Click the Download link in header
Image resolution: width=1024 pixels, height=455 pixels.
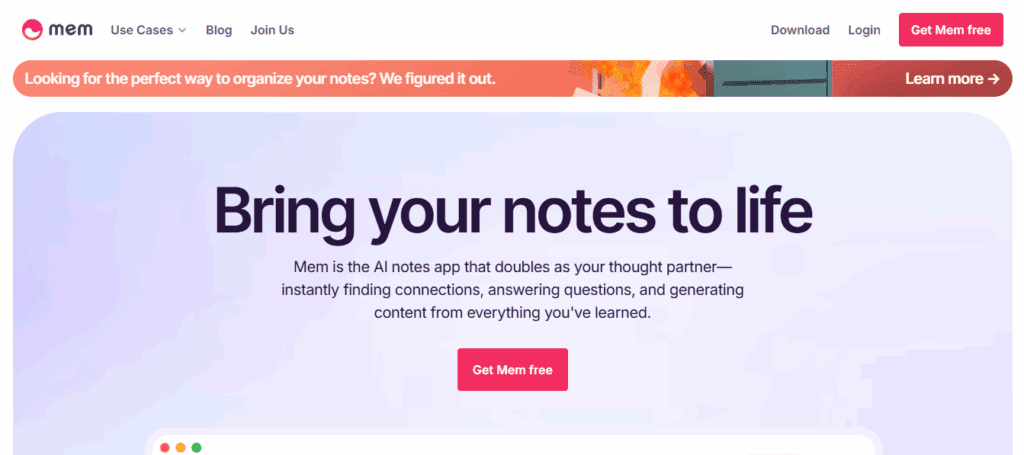[x=800, y=30]
